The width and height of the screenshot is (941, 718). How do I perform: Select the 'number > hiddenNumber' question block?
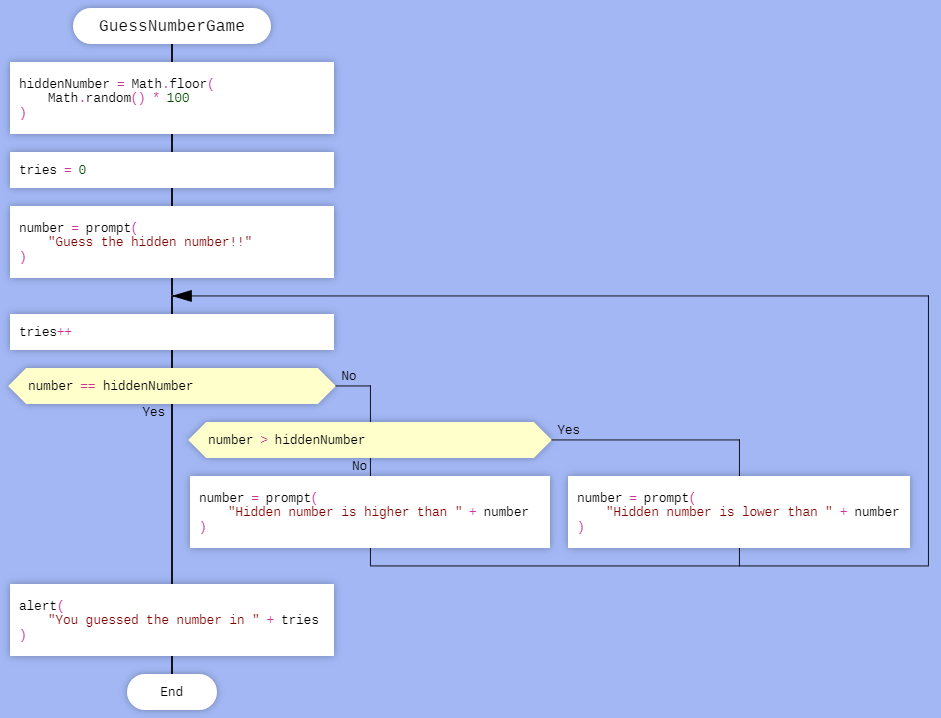pyautogui.click(x=370, y=440)
